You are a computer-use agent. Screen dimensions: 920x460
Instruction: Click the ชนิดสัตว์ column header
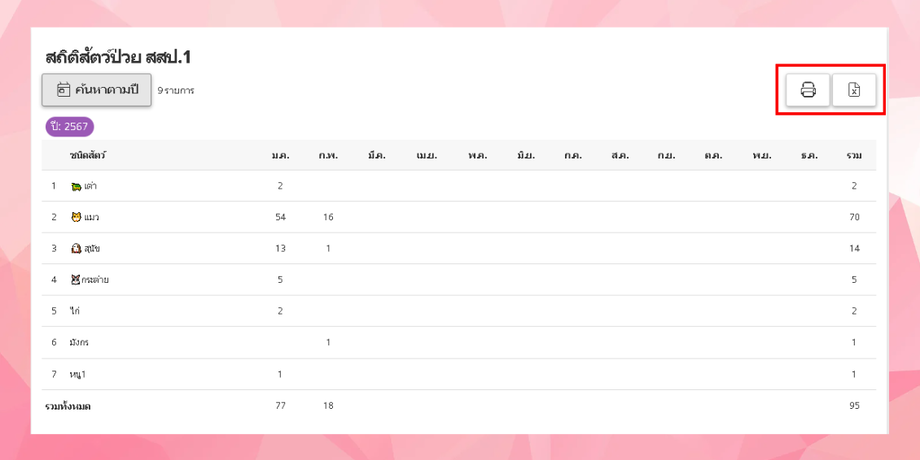click(88, 155)
